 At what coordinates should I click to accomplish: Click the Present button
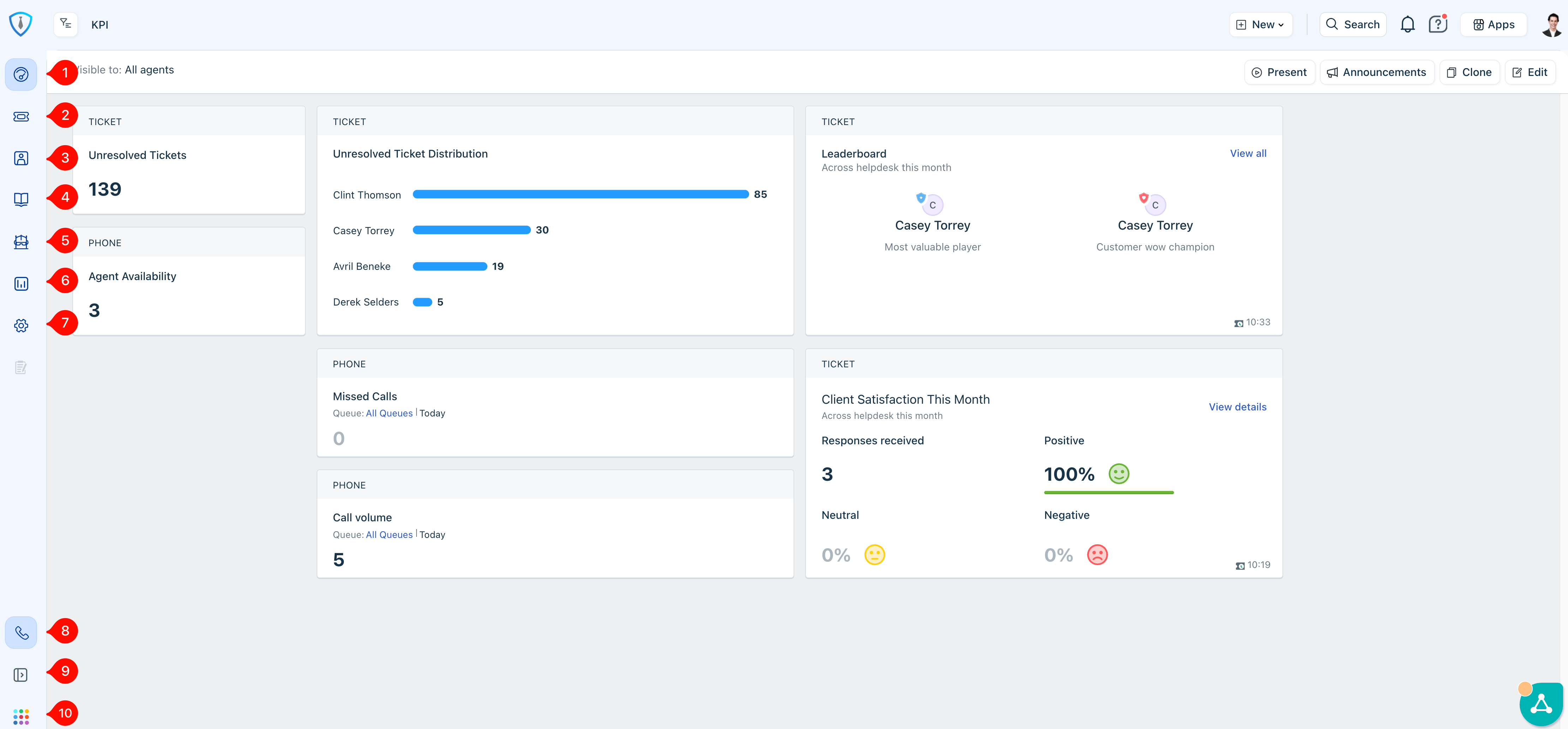[1280, 72]
